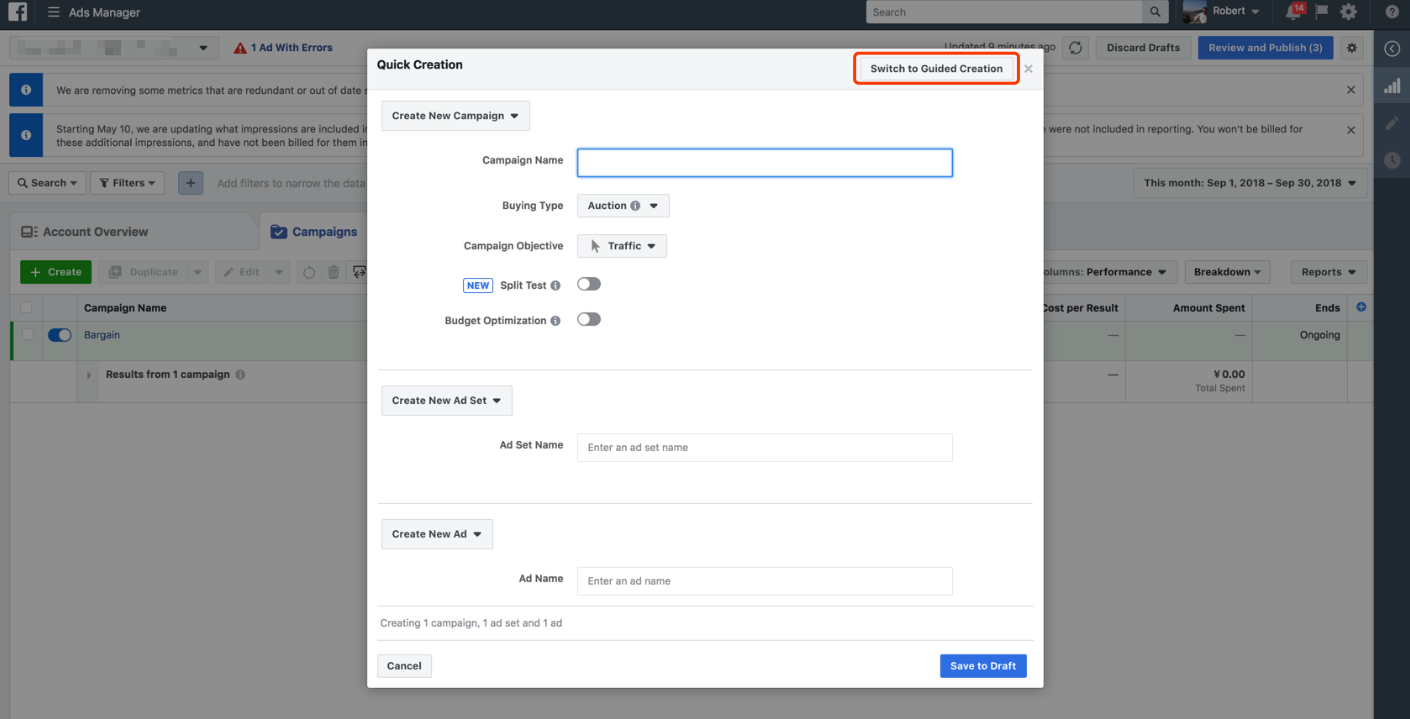Turn off the Bargain campaign toggle

click(60, 335)
